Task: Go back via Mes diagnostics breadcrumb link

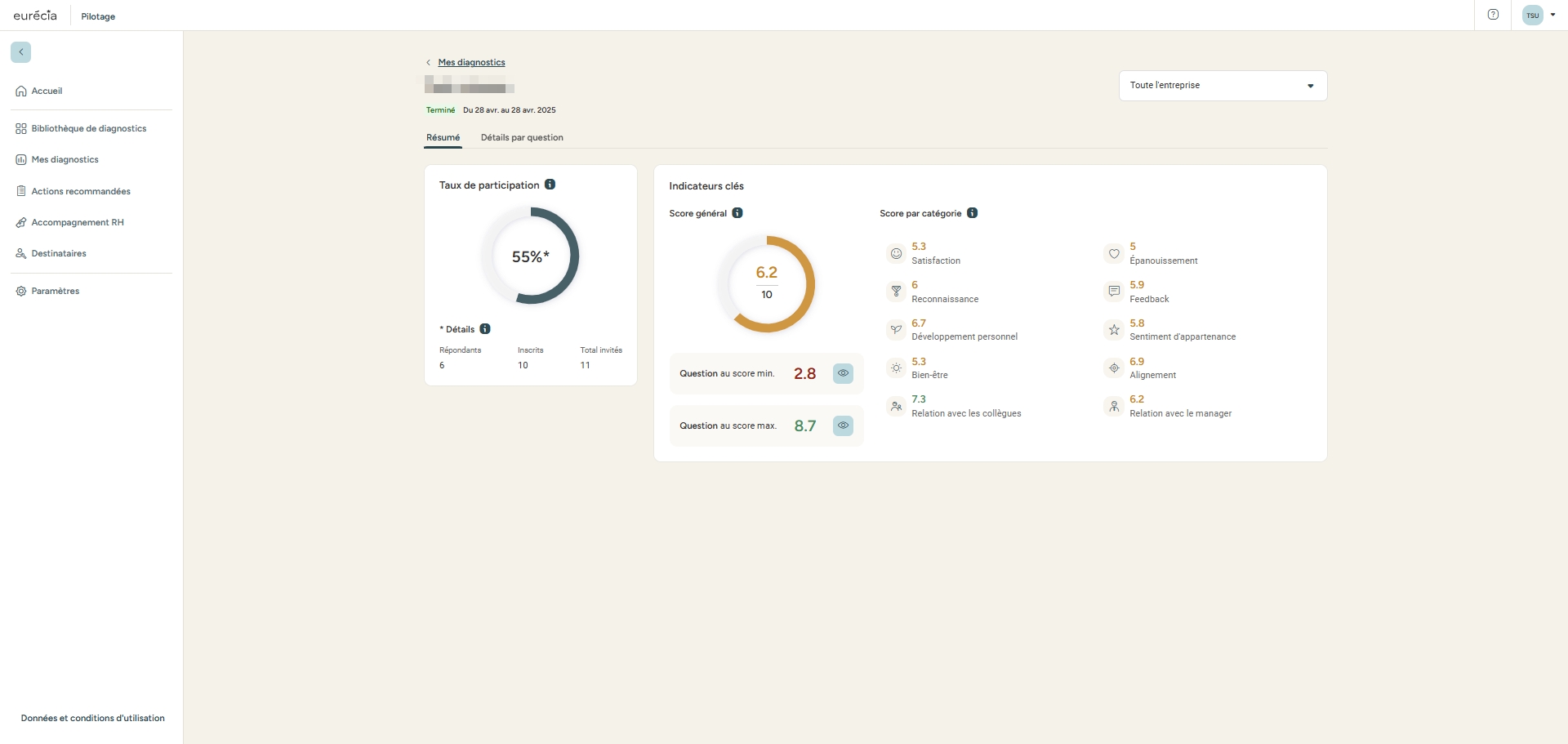Action: 471,63
